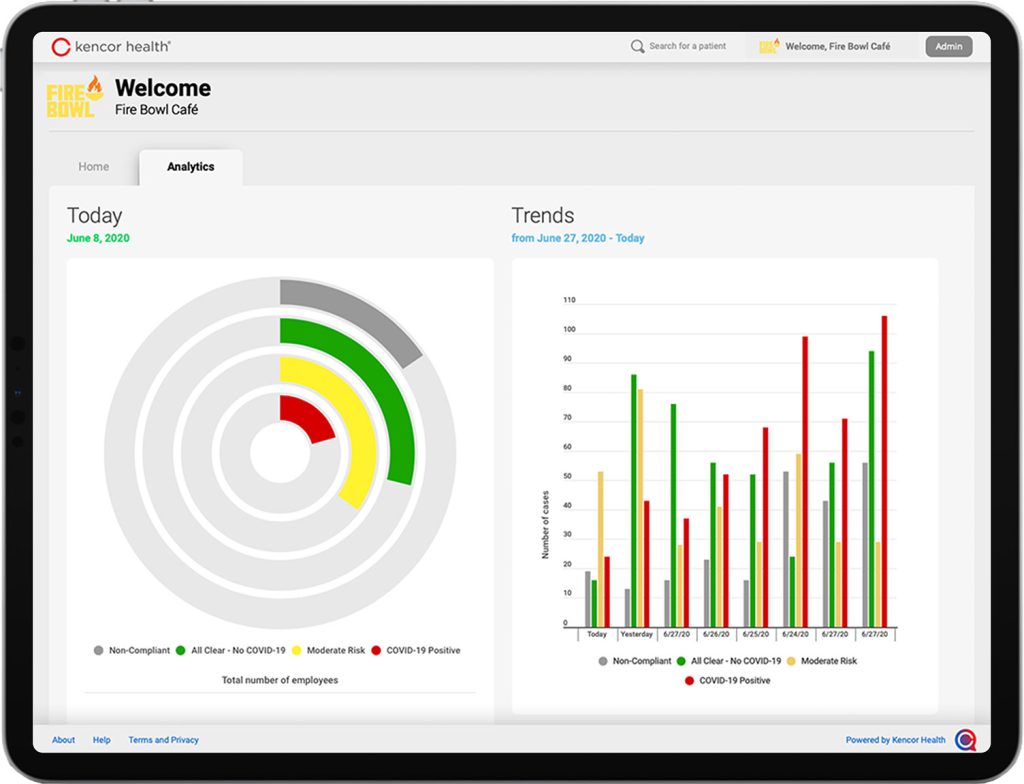
Task: Click the small Fire Bowl icon in header
Action: tap(769, 46)
